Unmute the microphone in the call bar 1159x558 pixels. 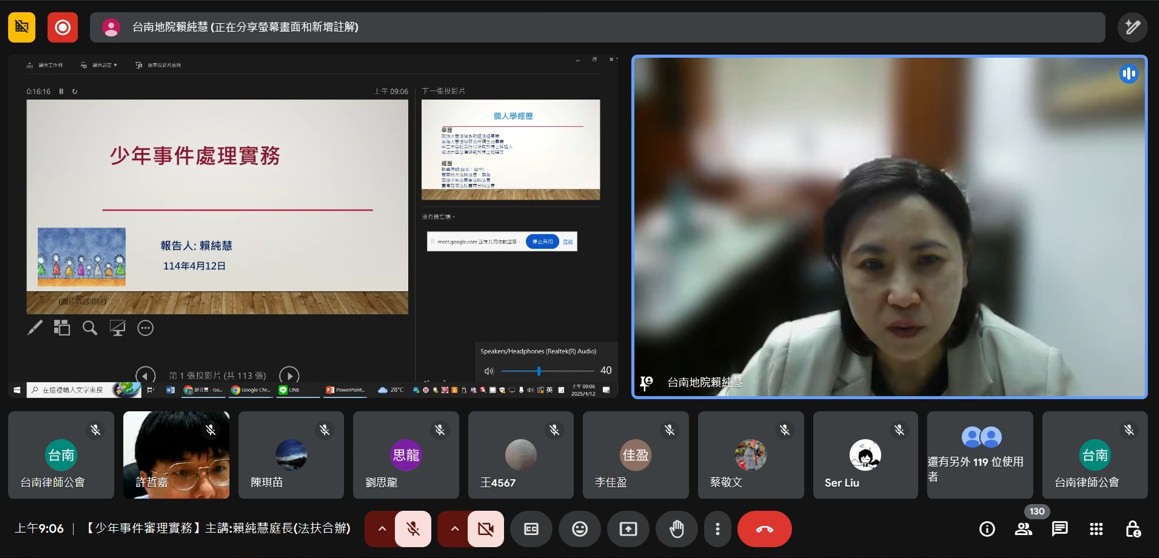coord(413,529)
